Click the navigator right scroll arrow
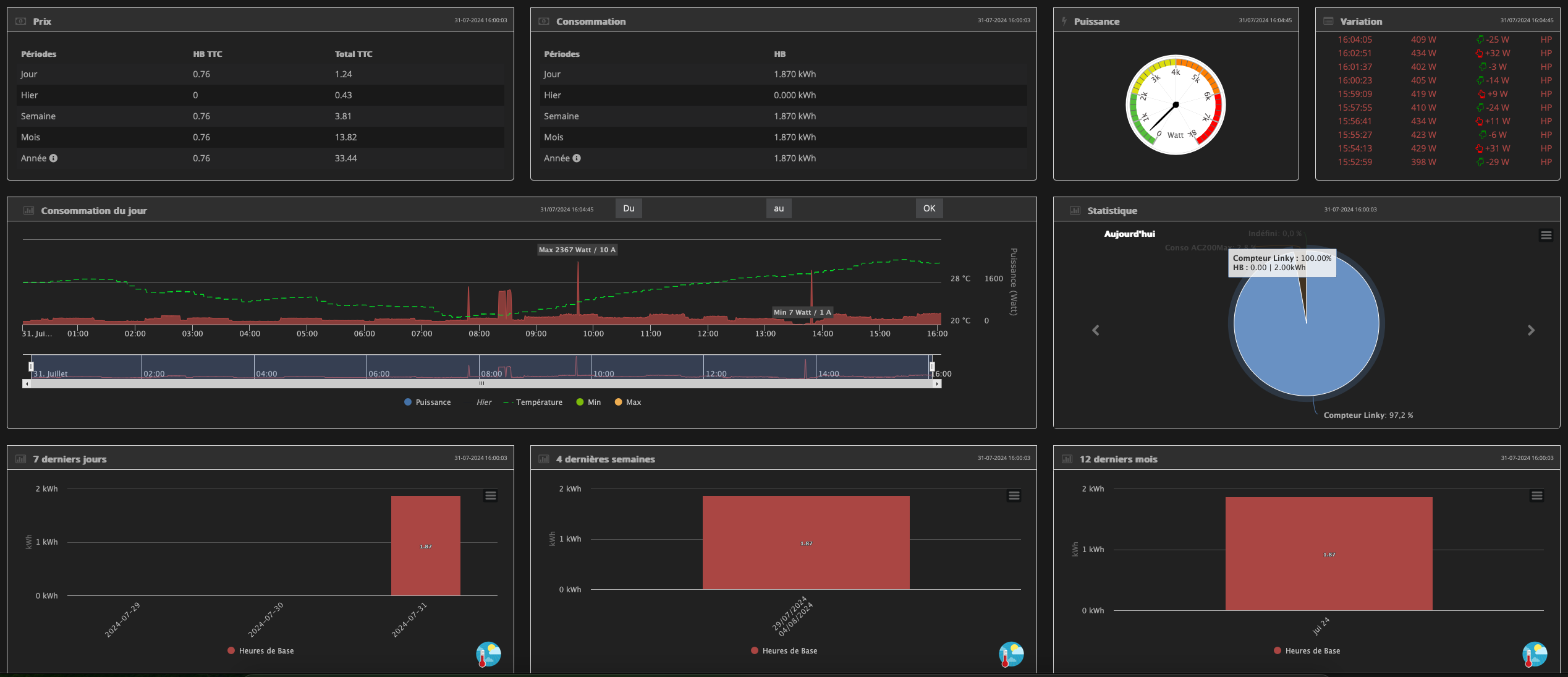1568x677 pixels. (937, 384)
